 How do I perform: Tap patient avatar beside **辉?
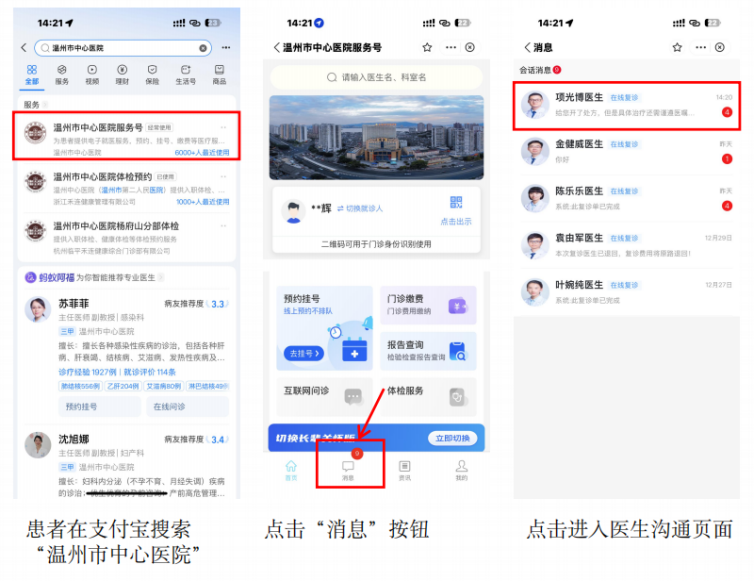point(293,211)
